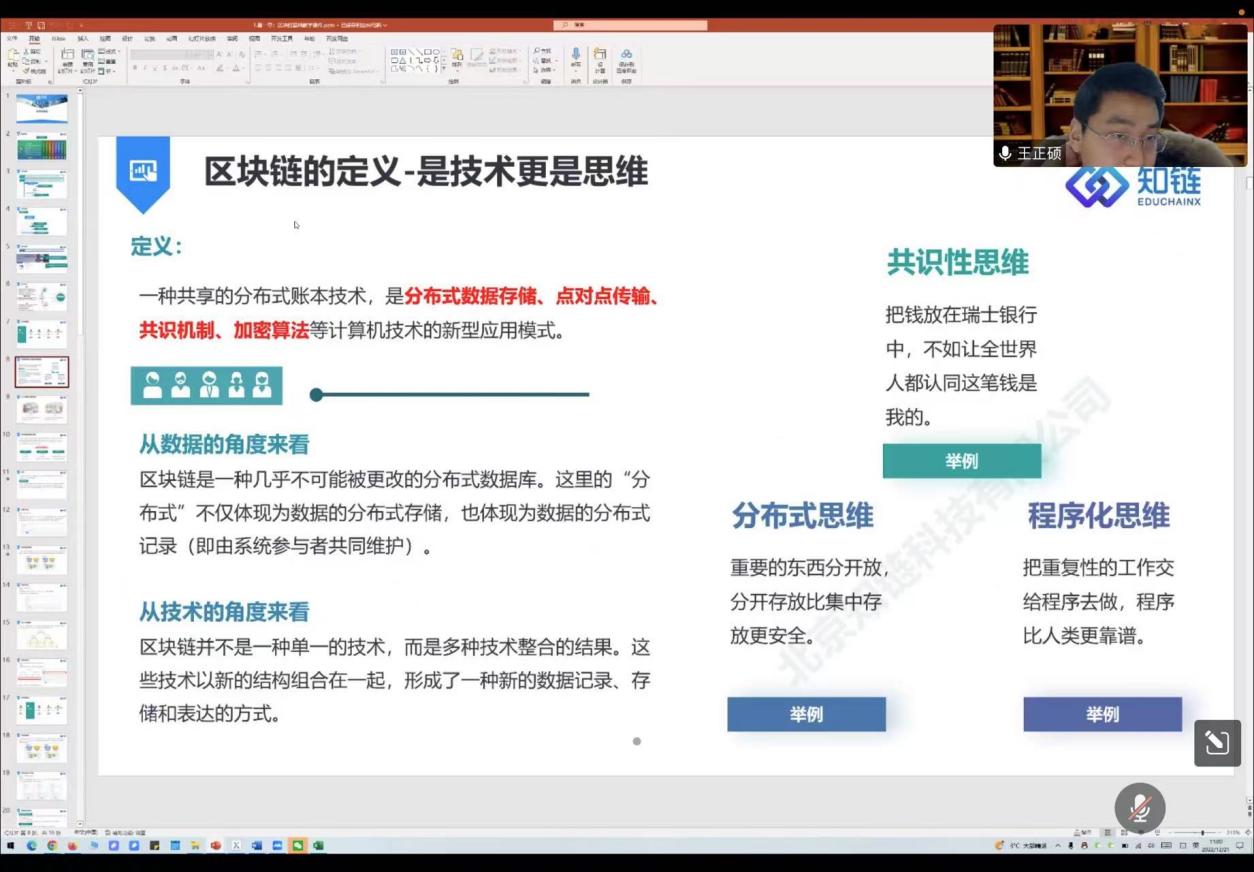Click the 举例 button under 分布式思维
Image resolution: width=1254 pixels, height=872 pixels.
806,714
